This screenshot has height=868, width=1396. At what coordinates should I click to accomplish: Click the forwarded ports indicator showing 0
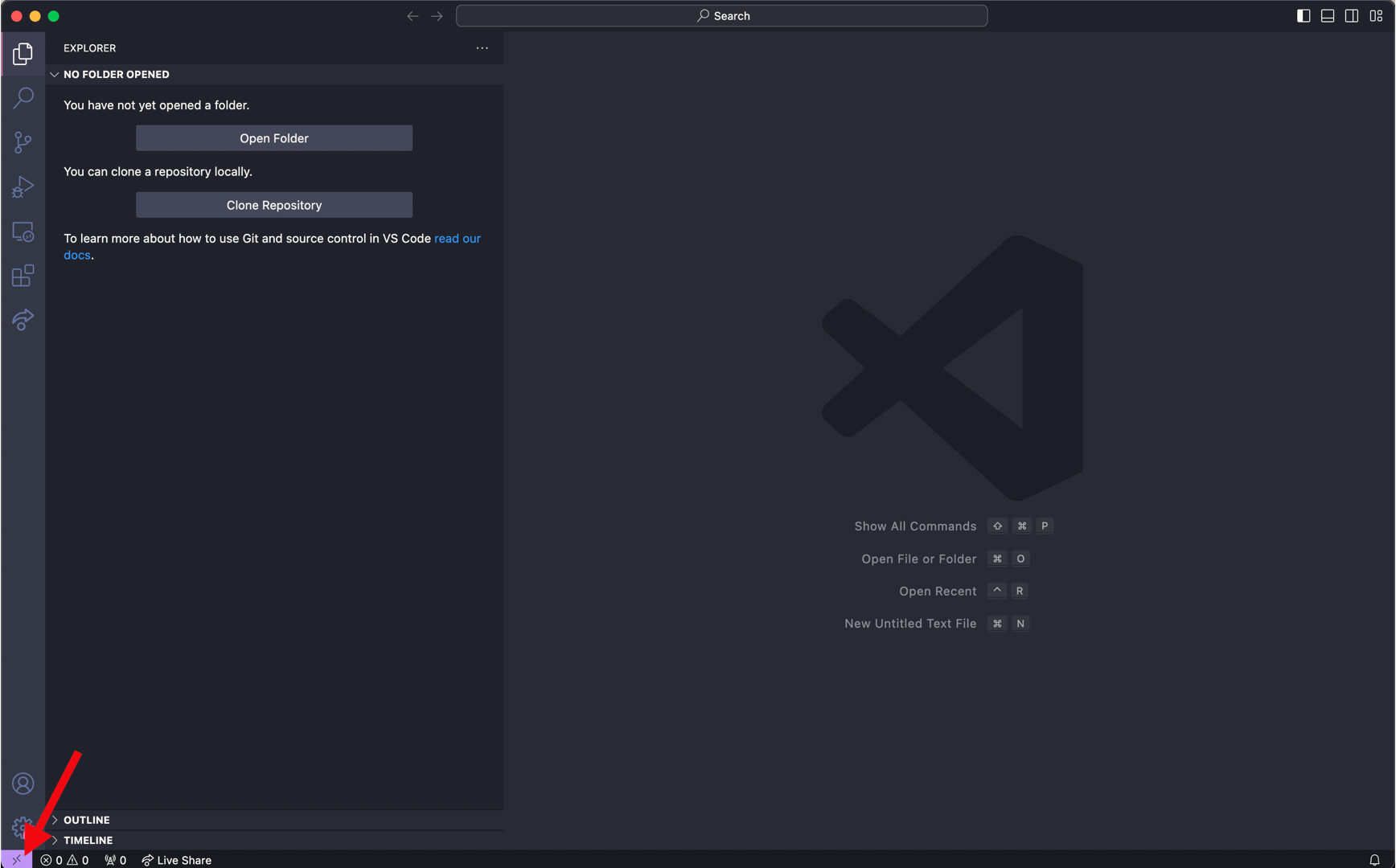115,860
